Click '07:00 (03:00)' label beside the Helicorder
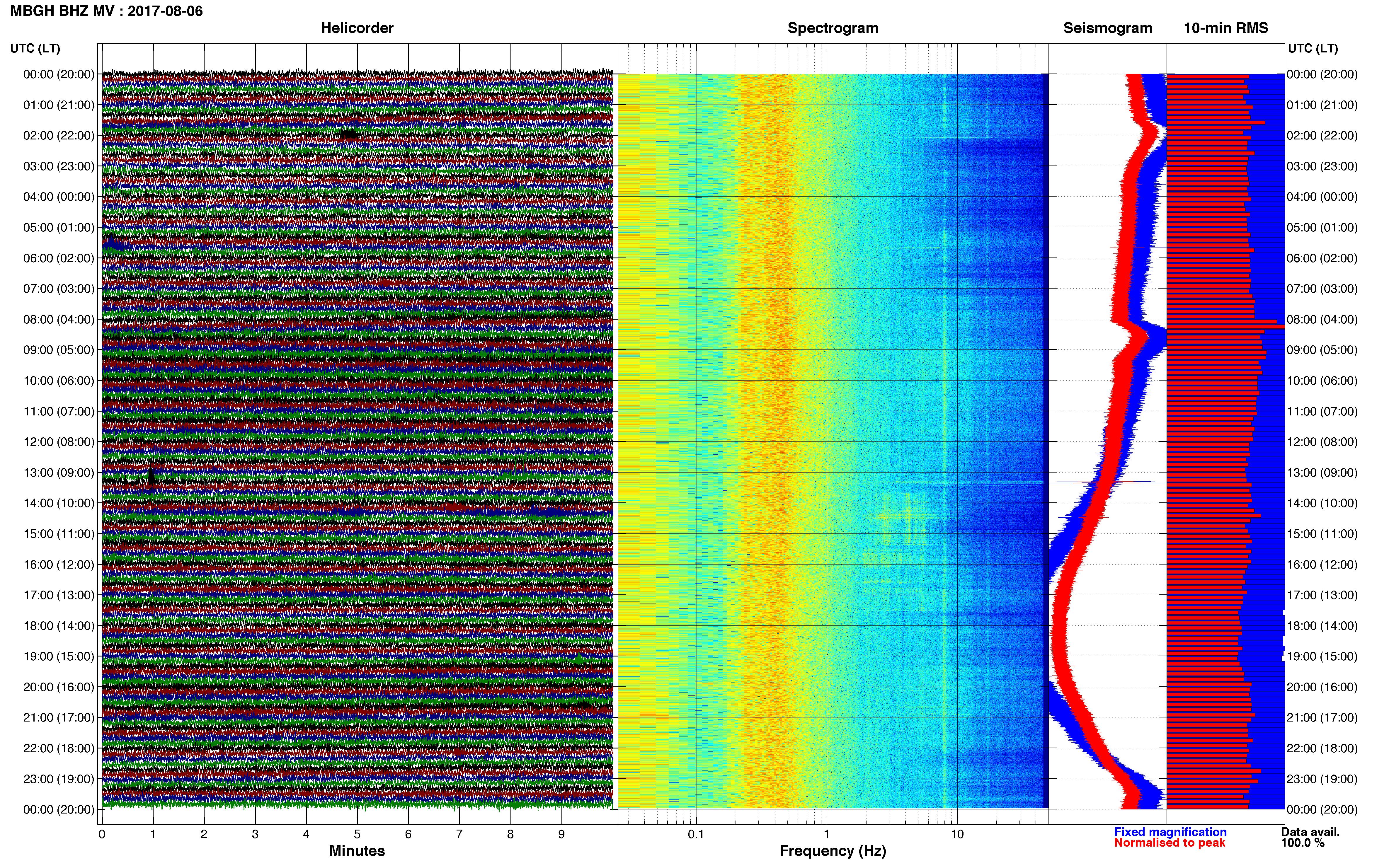 click(x=59, y=289)
